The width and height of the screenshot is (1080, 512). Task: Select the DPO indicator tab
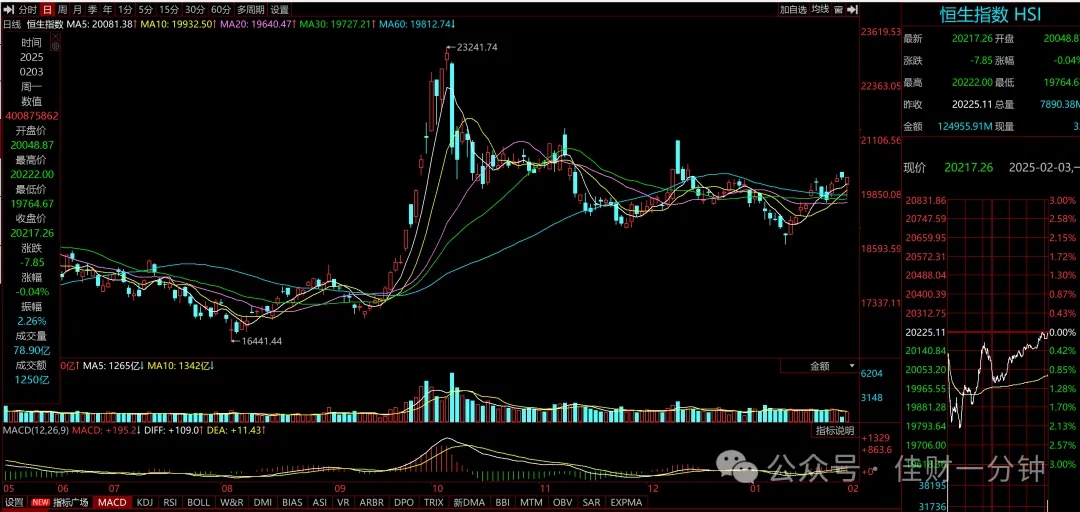coord(404,502)
